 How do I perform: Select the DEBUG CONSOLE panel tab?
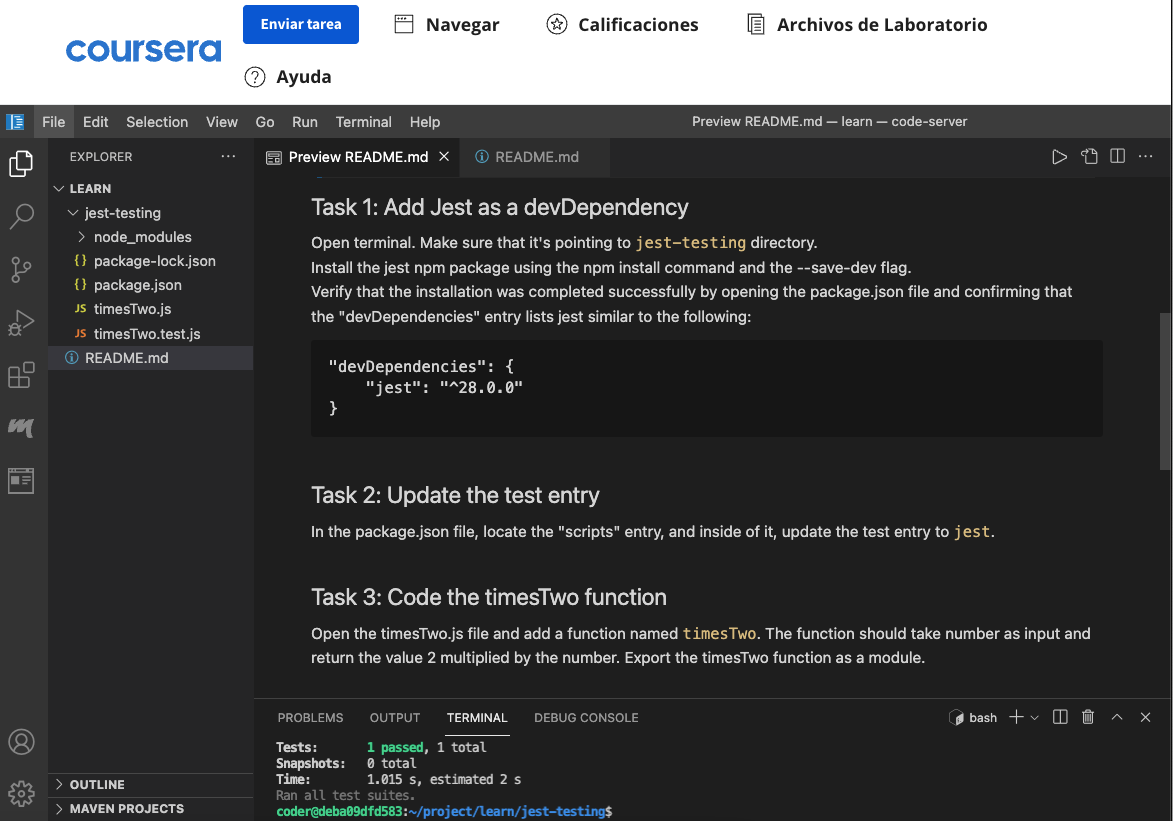click(x=586, y=717)
